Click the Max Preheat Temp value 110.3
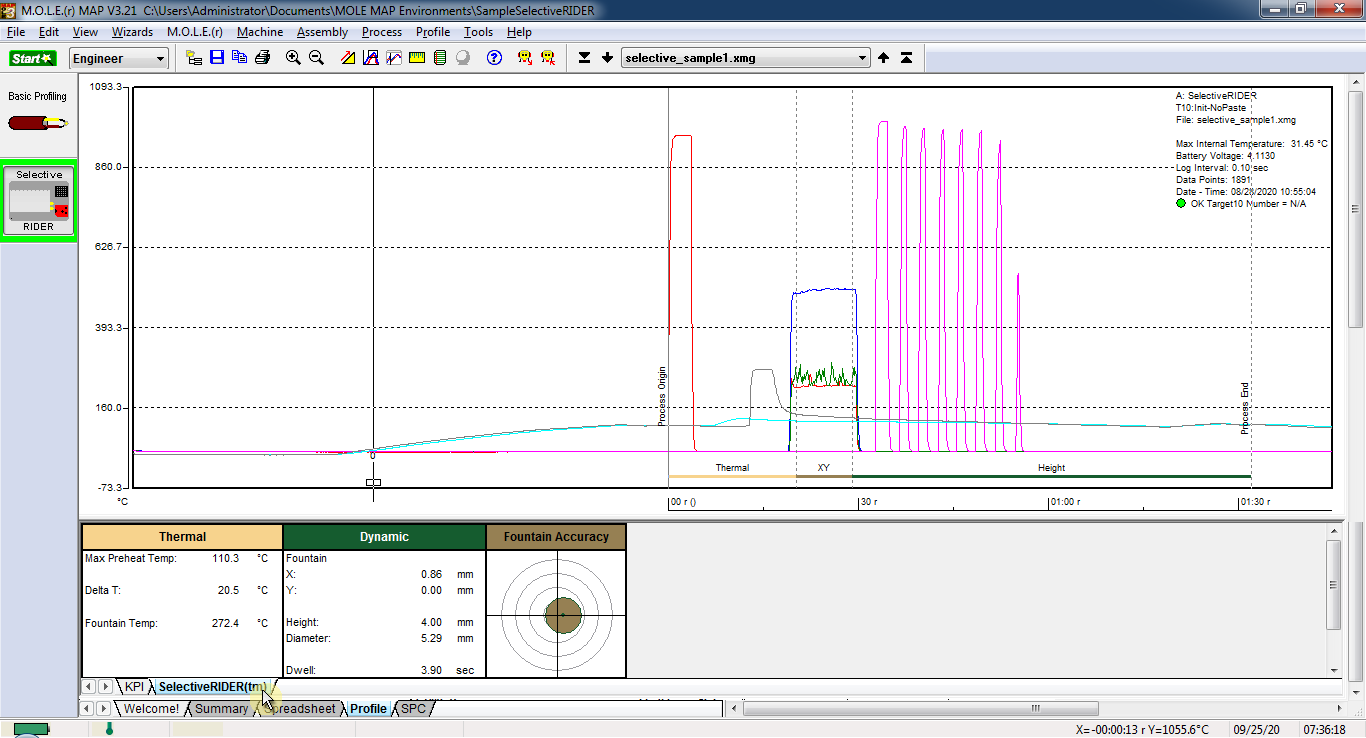This screenshot has height=738, width=1366. [225, 559]
